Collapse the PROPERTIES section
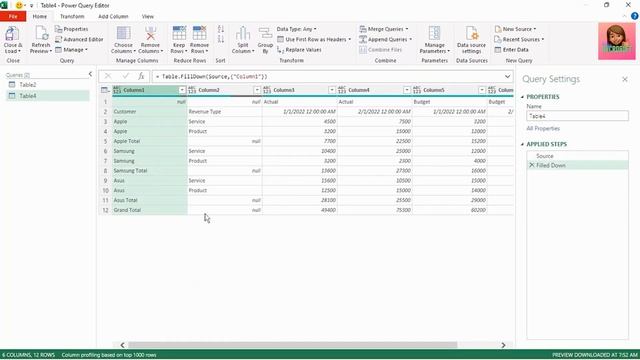Image resolution: width=640 pixels, height=360 pixels. click(522, 97)
